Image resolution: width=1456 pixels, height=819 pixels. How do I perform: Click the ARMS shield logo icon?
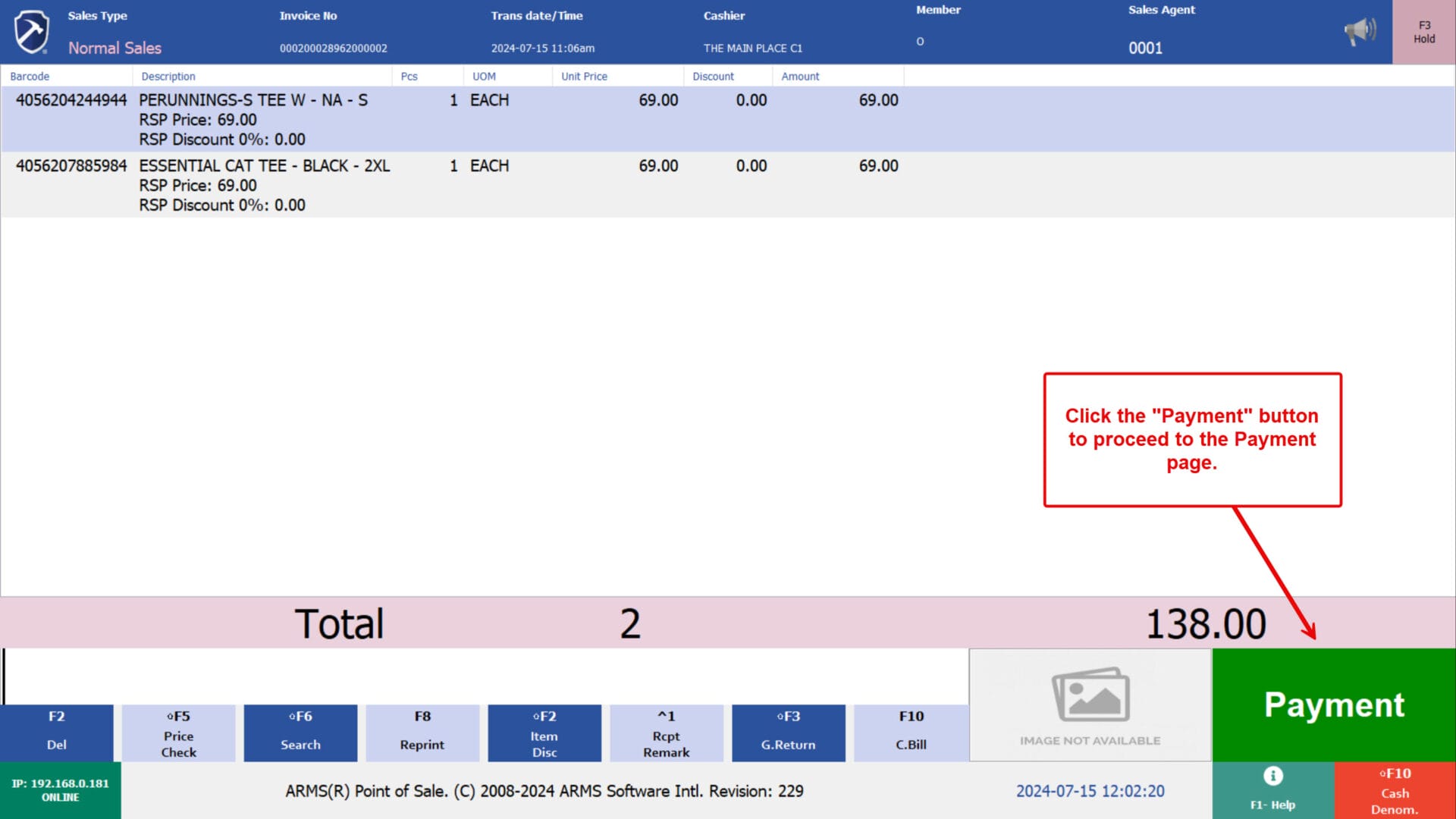(32, 32)
